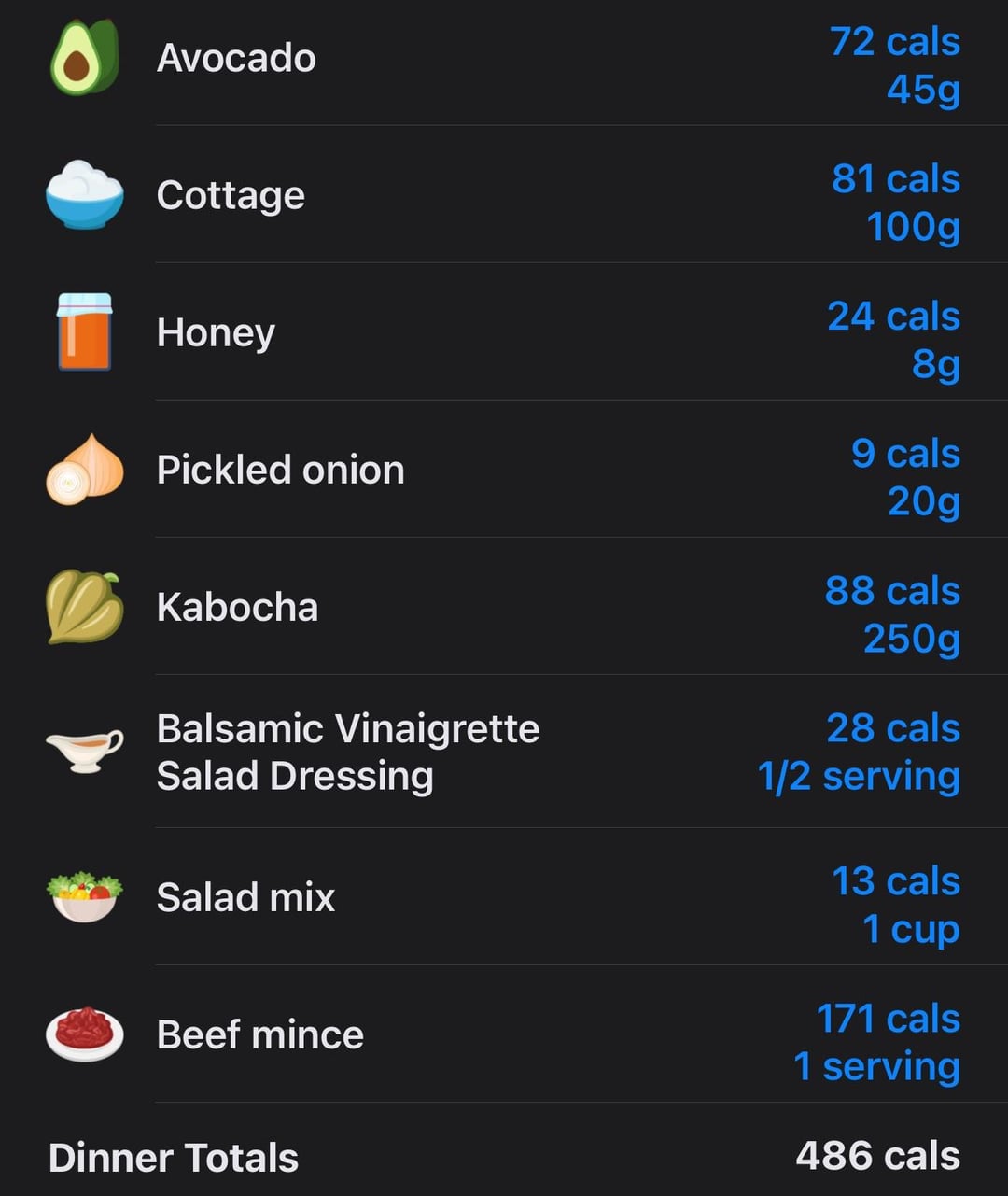
Task: Edit the 81 cals 100g cottage amount
Action: (x=896, y=203)
